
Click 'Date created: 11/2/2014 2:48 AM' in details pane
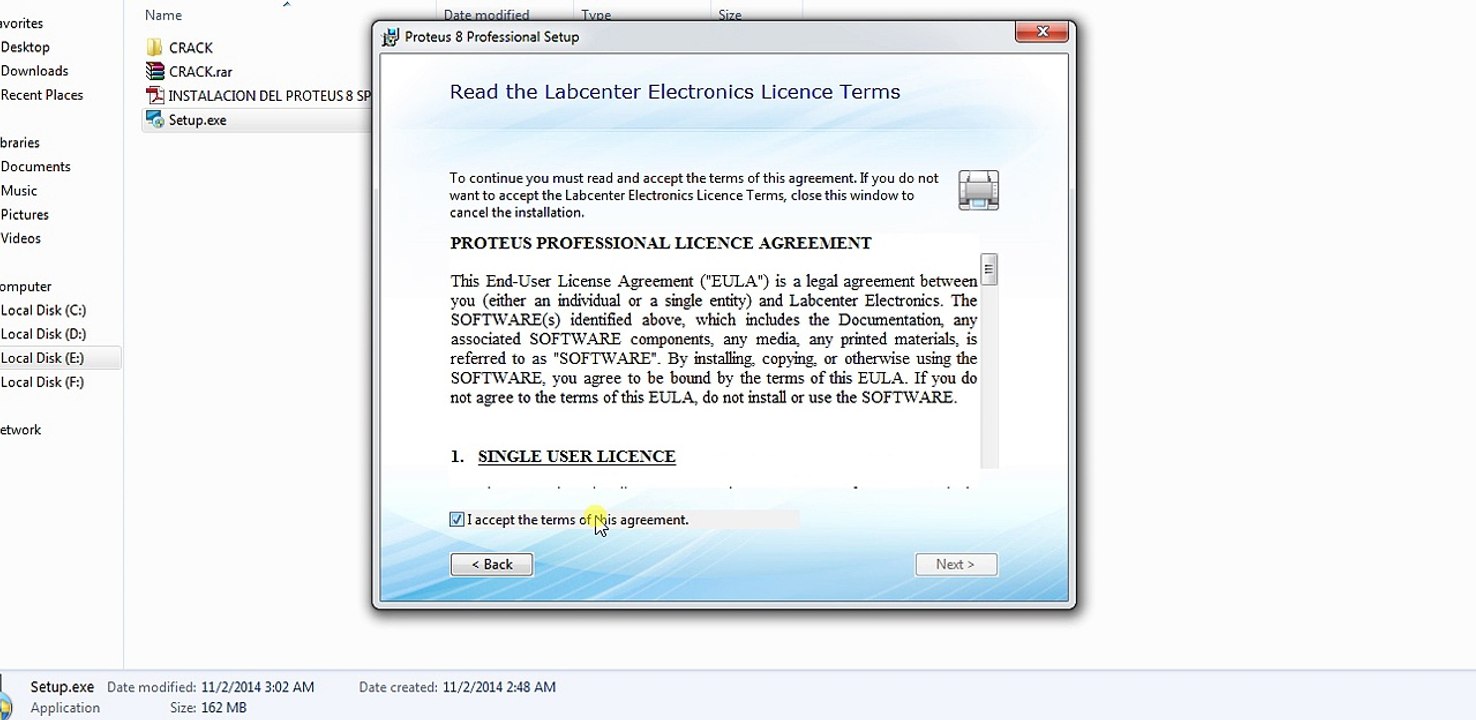pos(457,687)
